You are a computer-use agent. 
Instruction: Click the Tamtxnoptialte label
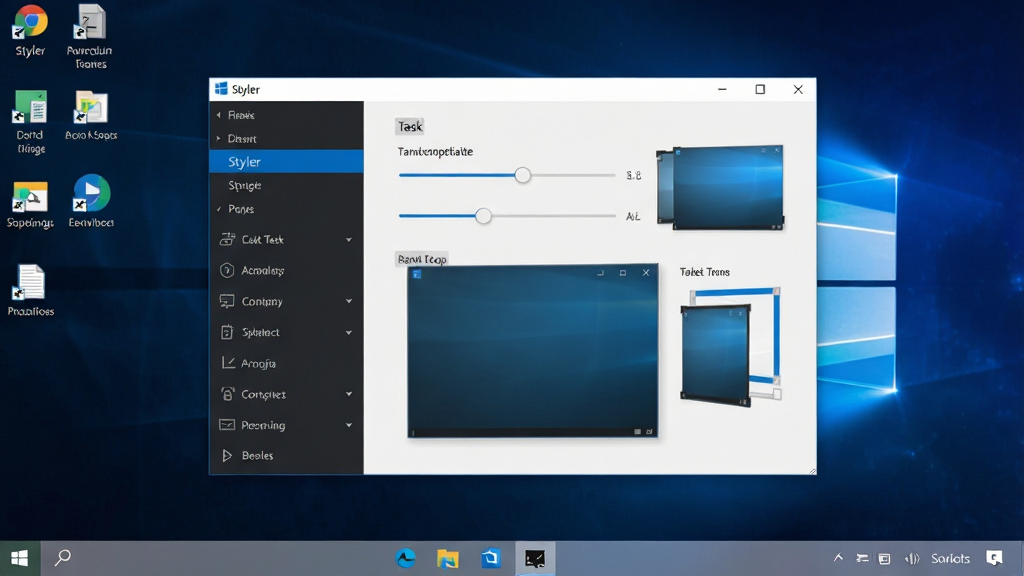coord(435,152)
